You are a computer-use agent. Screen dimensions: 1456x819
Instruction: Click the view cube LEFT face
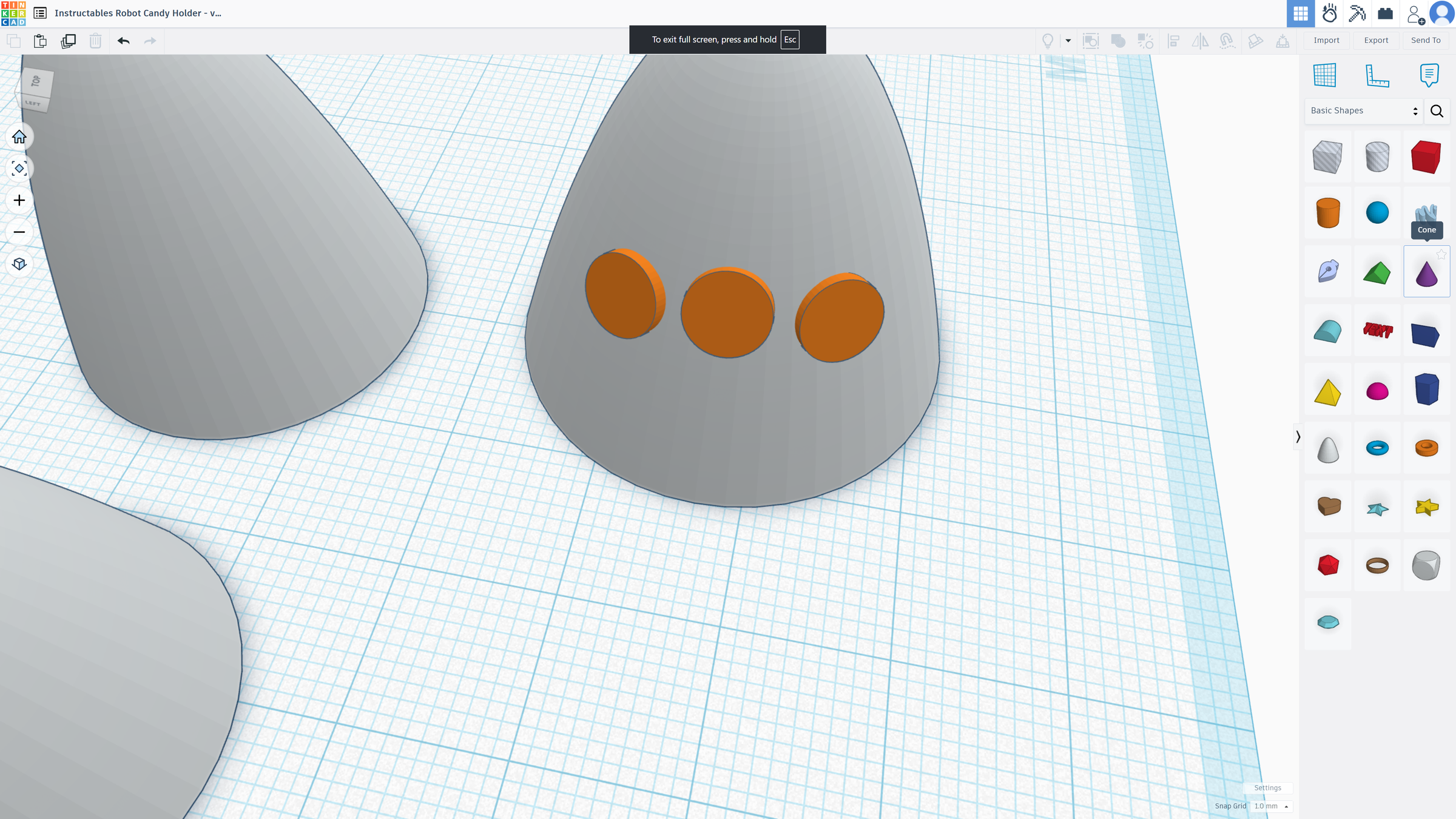tap(33, 103)
